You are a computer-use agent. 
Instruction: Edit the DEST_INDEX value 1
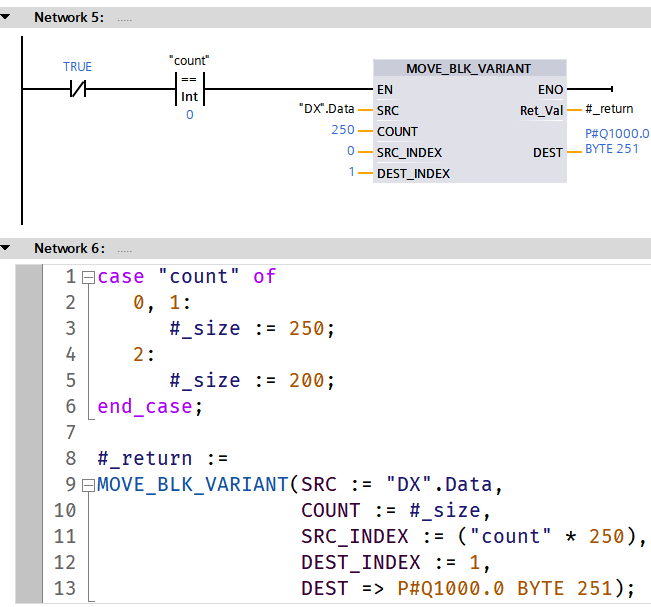click(351, 173)
